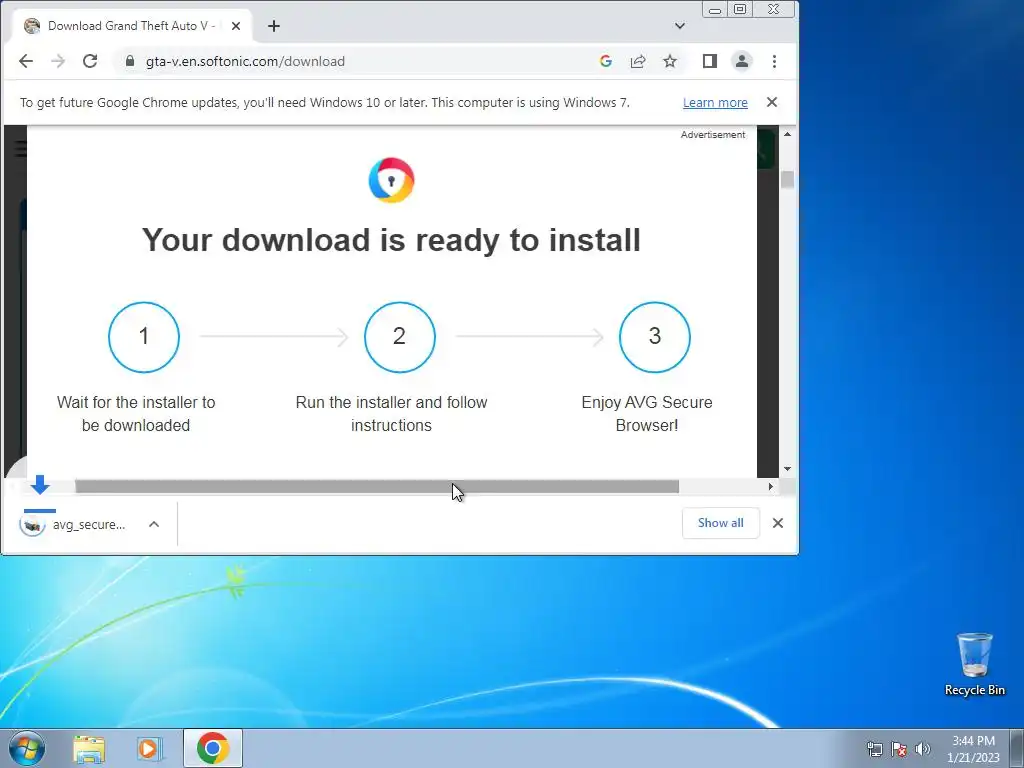Follow the Learn more link

[715, 103]
